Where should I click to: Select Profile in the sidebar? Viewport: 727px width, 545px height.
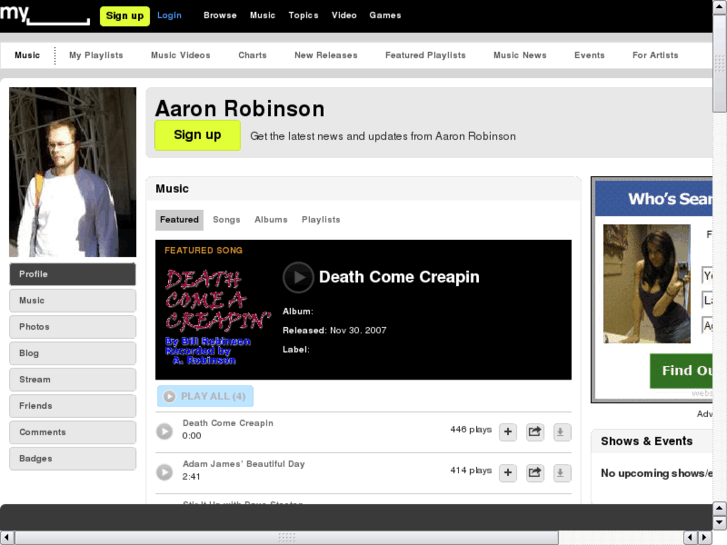(x=72, y=274)
